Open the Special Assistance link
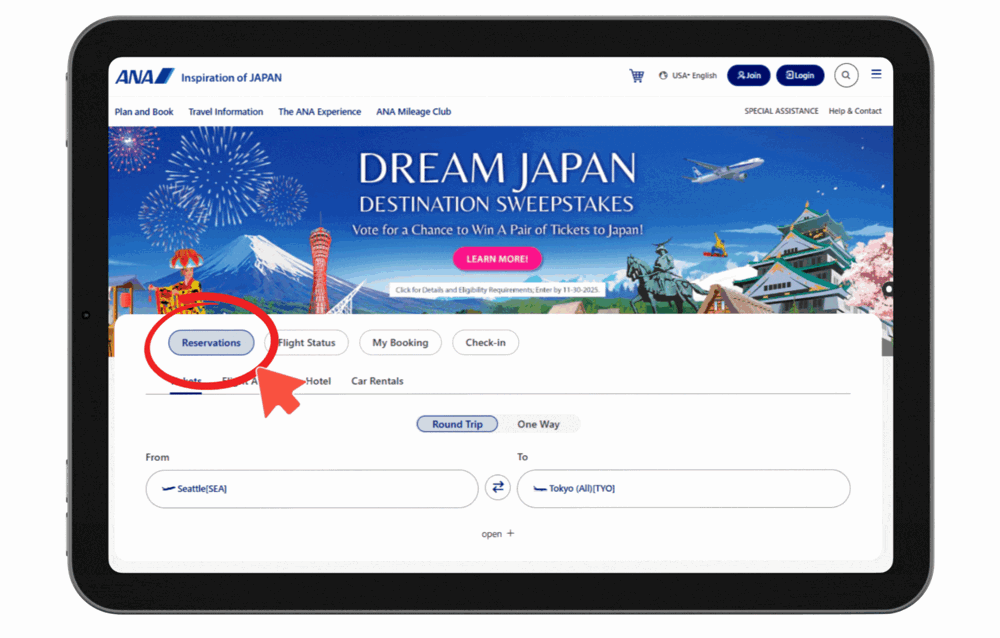 point(781,111)
